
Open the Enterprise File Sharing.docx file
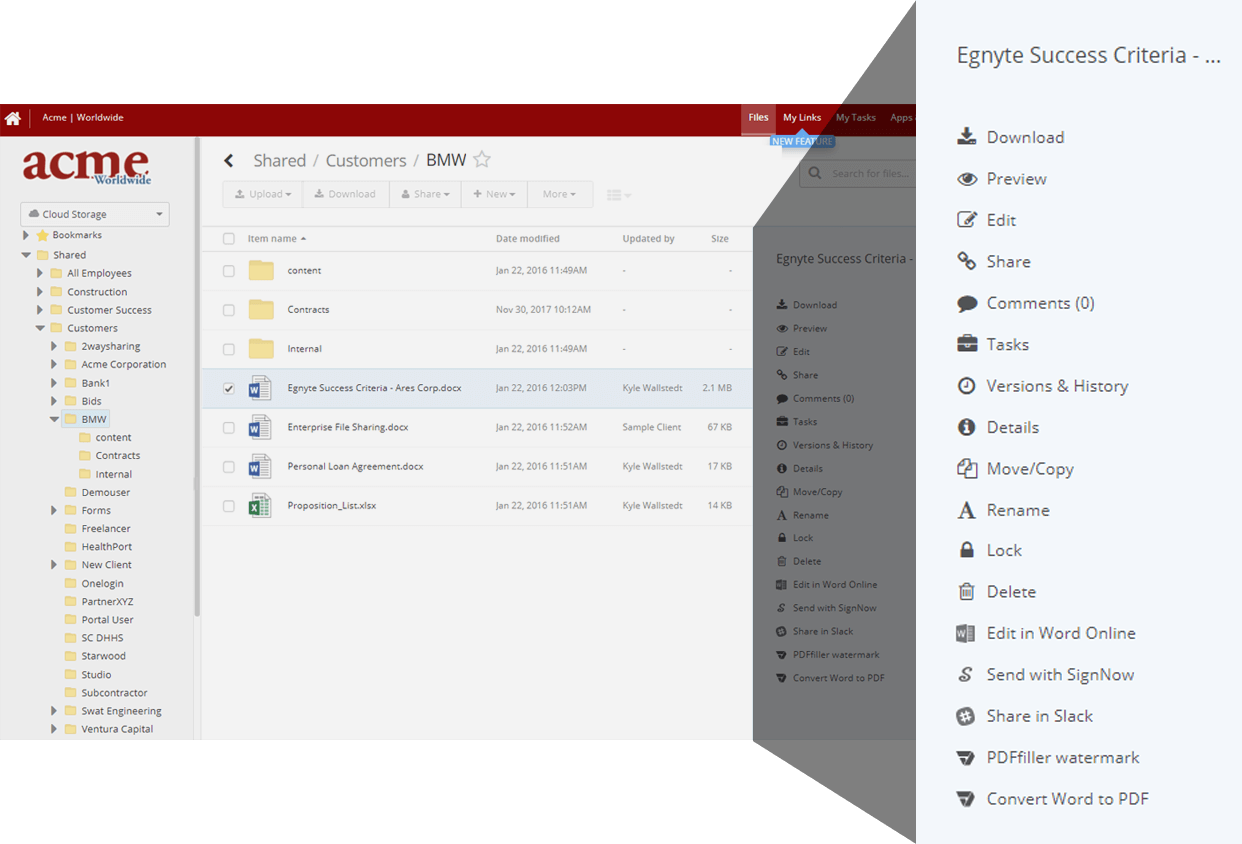point(347,427)
